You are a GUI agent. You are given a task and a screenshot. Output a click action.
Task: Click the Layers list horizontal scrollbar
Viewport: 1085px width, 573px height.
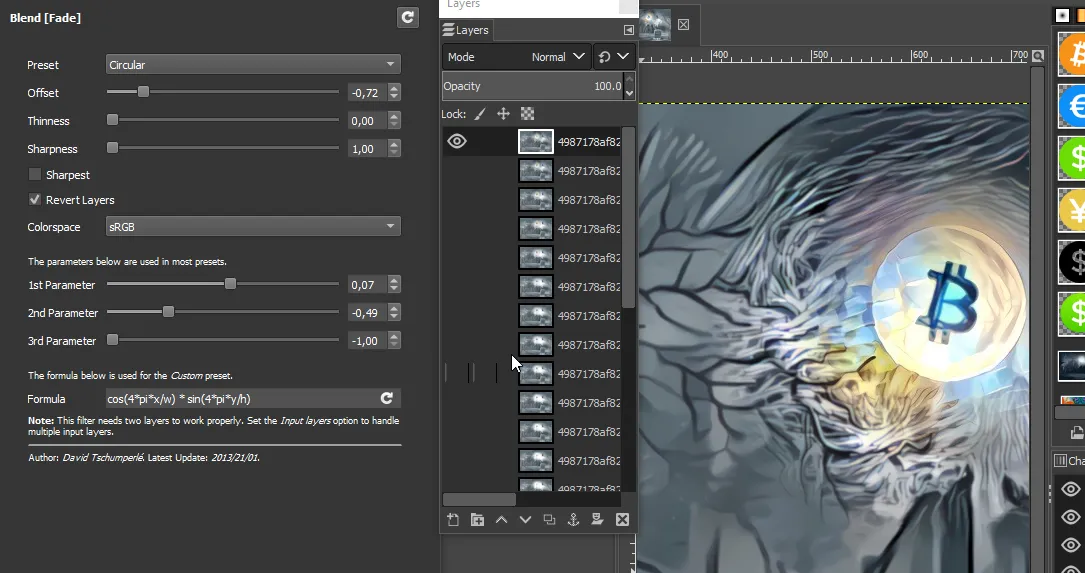[x=479, y=500]
